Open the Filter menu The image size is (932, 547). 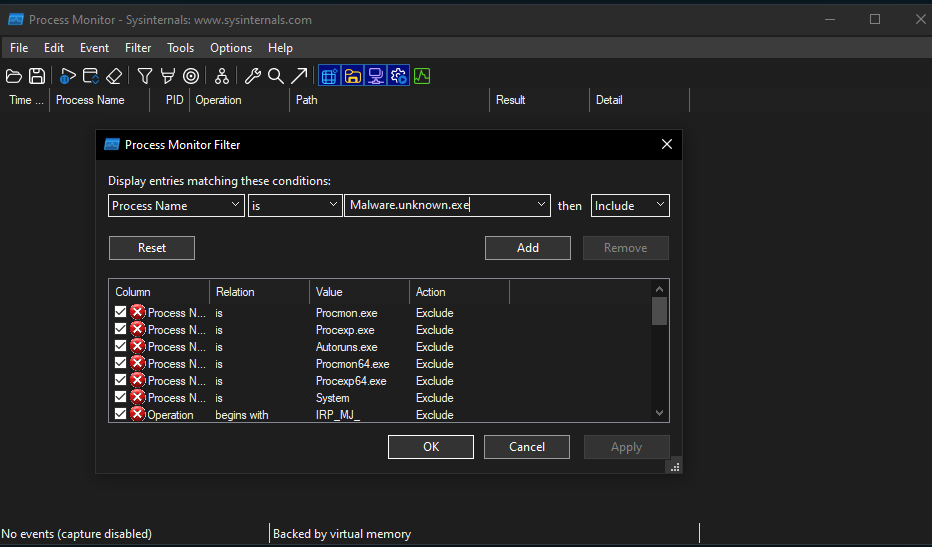pyautogui.click(x=138, y=48)
